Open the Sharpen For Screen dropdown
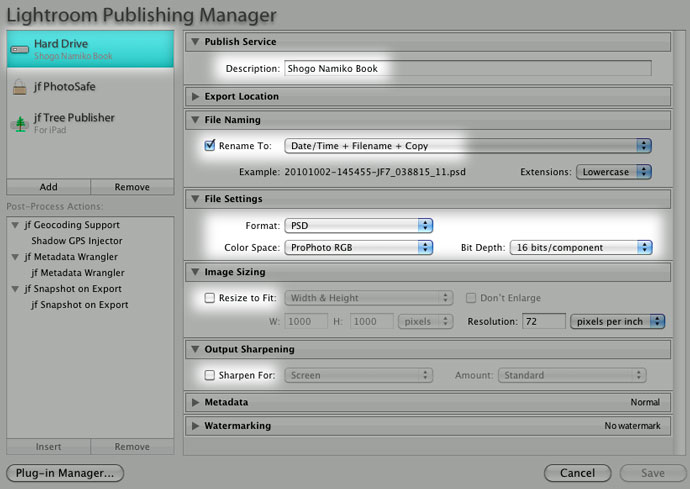The image size is (690, 489). pyautogui.click(x=359, y=375)
